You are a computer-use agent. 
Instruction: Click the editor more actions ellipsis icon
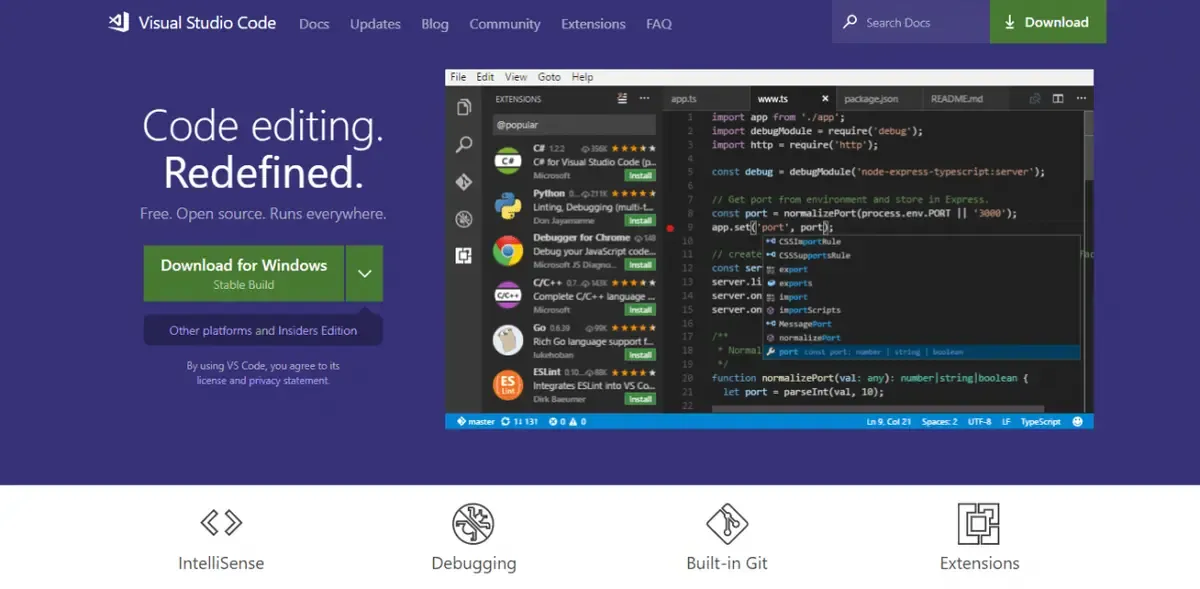point(1080,99)
